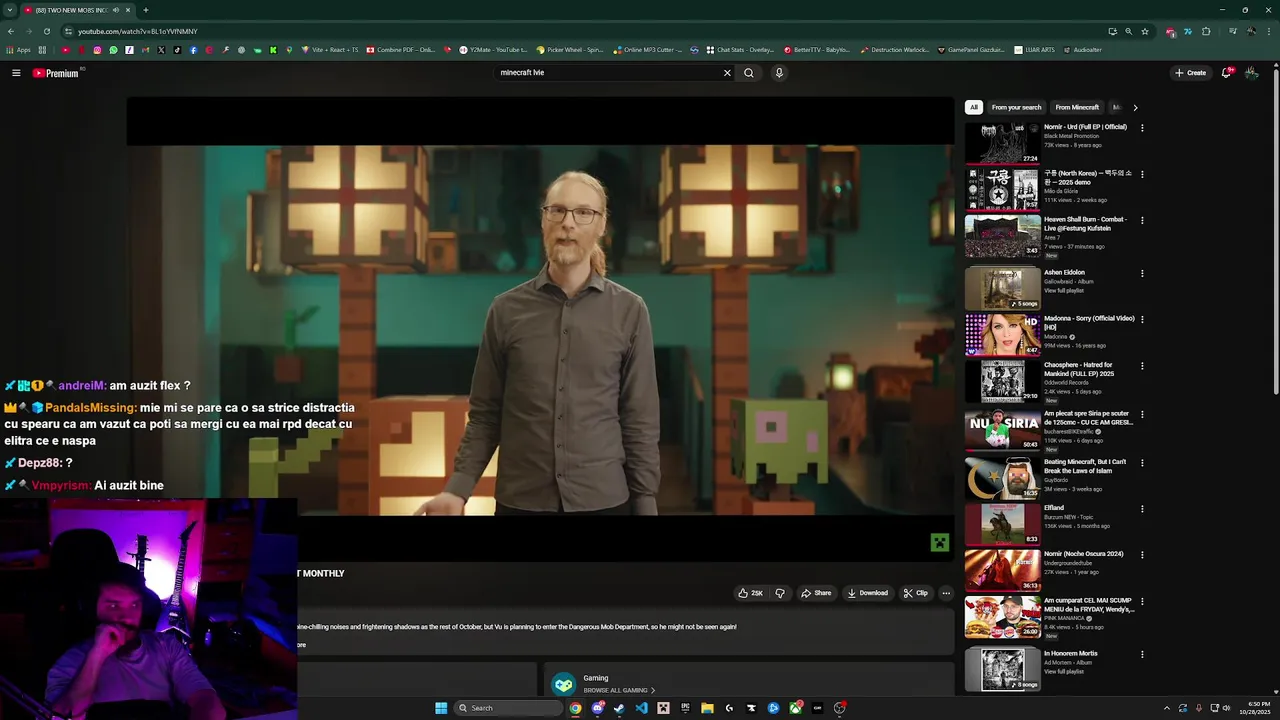Mute the tab using the speaker icon
The image size is (1280, 720).
coord(116,10)
